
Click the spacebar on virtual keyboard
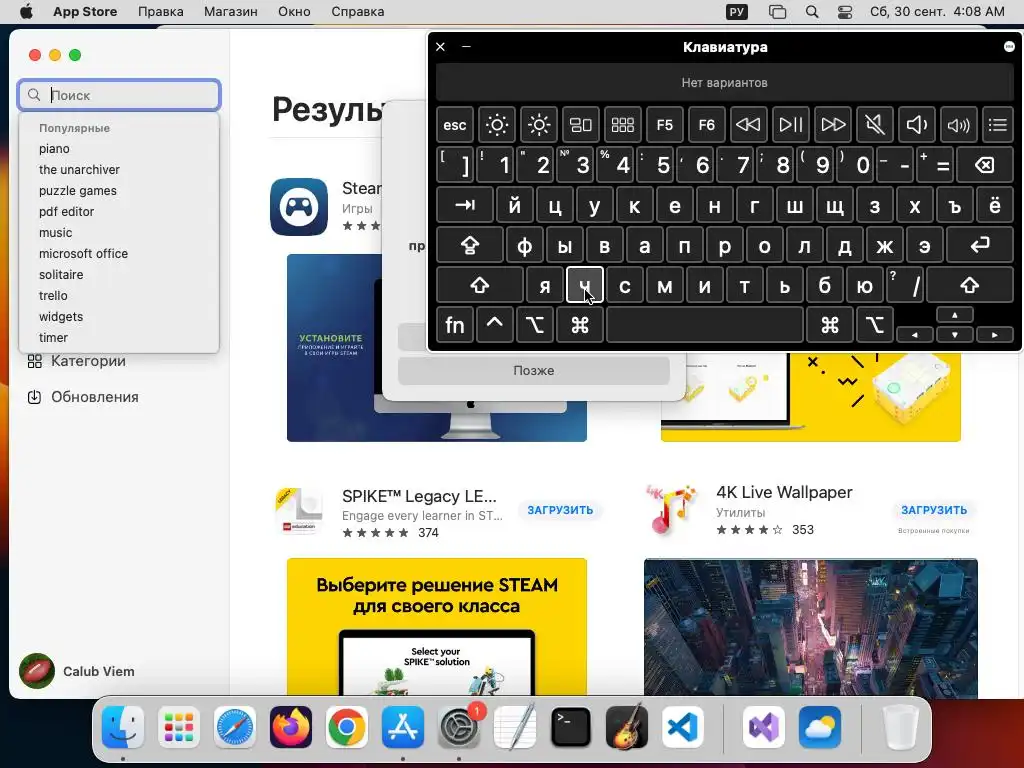tap(705, 325)
